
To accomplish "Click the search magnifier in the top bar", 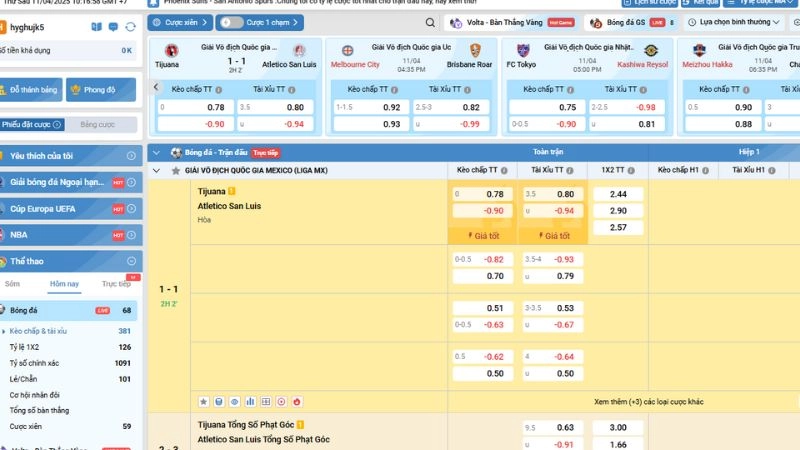I will (430, 22).
